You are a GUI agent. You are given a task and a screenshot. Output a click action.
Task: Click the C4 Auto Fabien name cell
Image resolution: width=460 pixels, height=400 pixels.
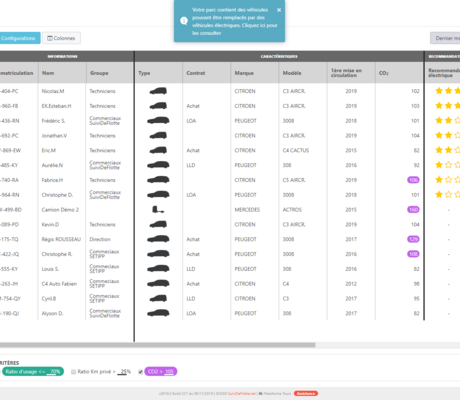click(x=59, y=284)
